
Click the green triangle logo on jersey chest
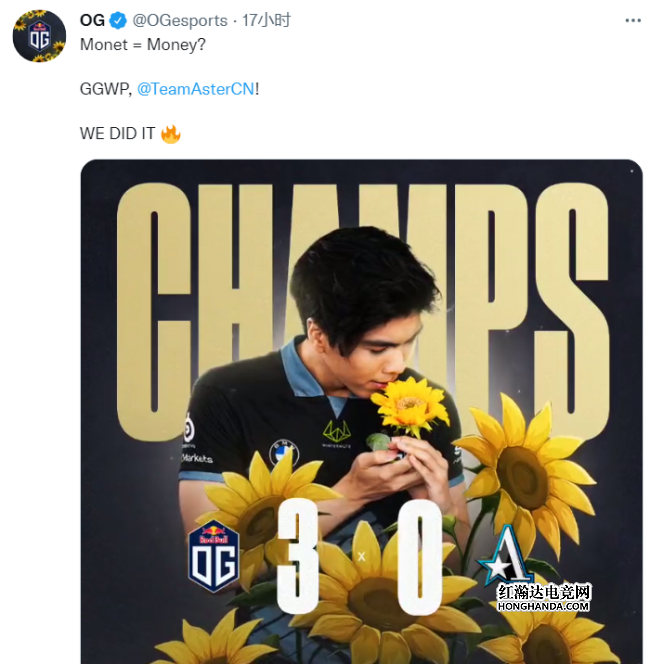(x=336, y=431)
